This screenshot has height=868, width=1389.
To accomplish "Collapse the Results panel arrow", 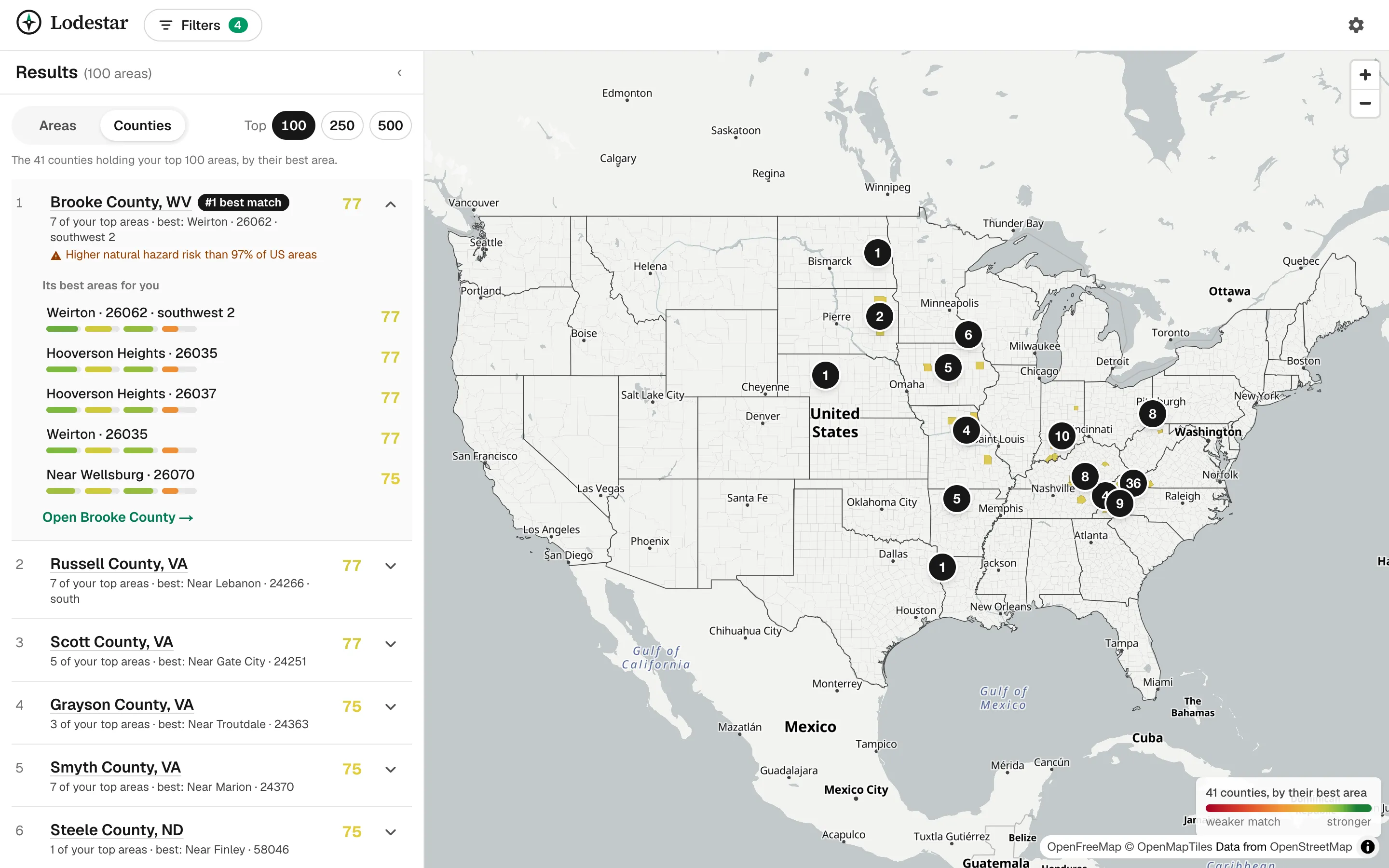I will pos(399,73).
